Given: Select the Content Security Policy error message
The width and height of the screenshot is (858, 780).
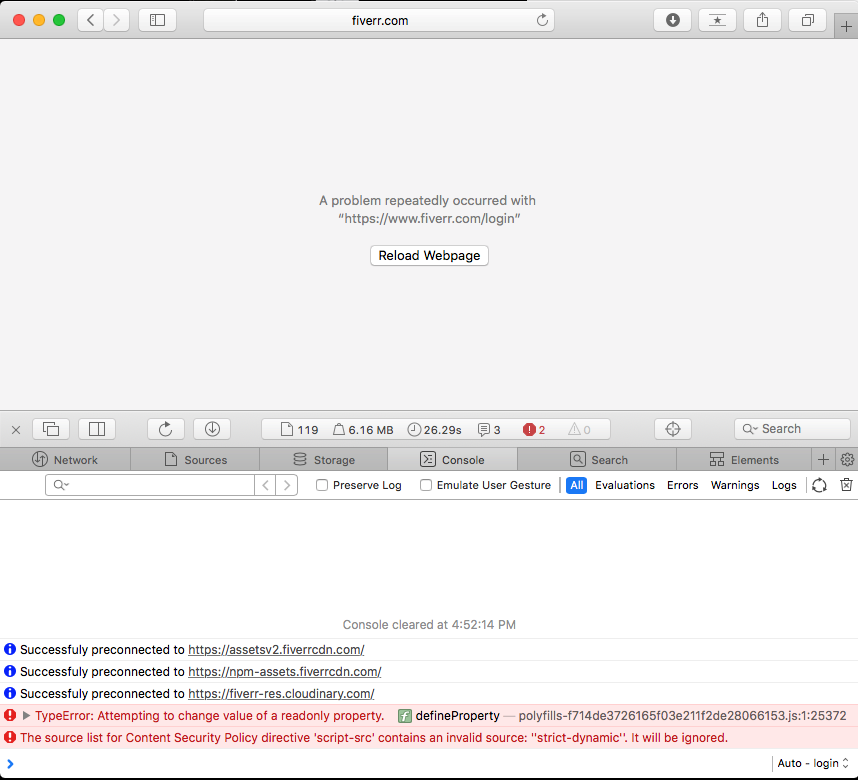Looking at the screenshot, I should (x=374, y=738).
